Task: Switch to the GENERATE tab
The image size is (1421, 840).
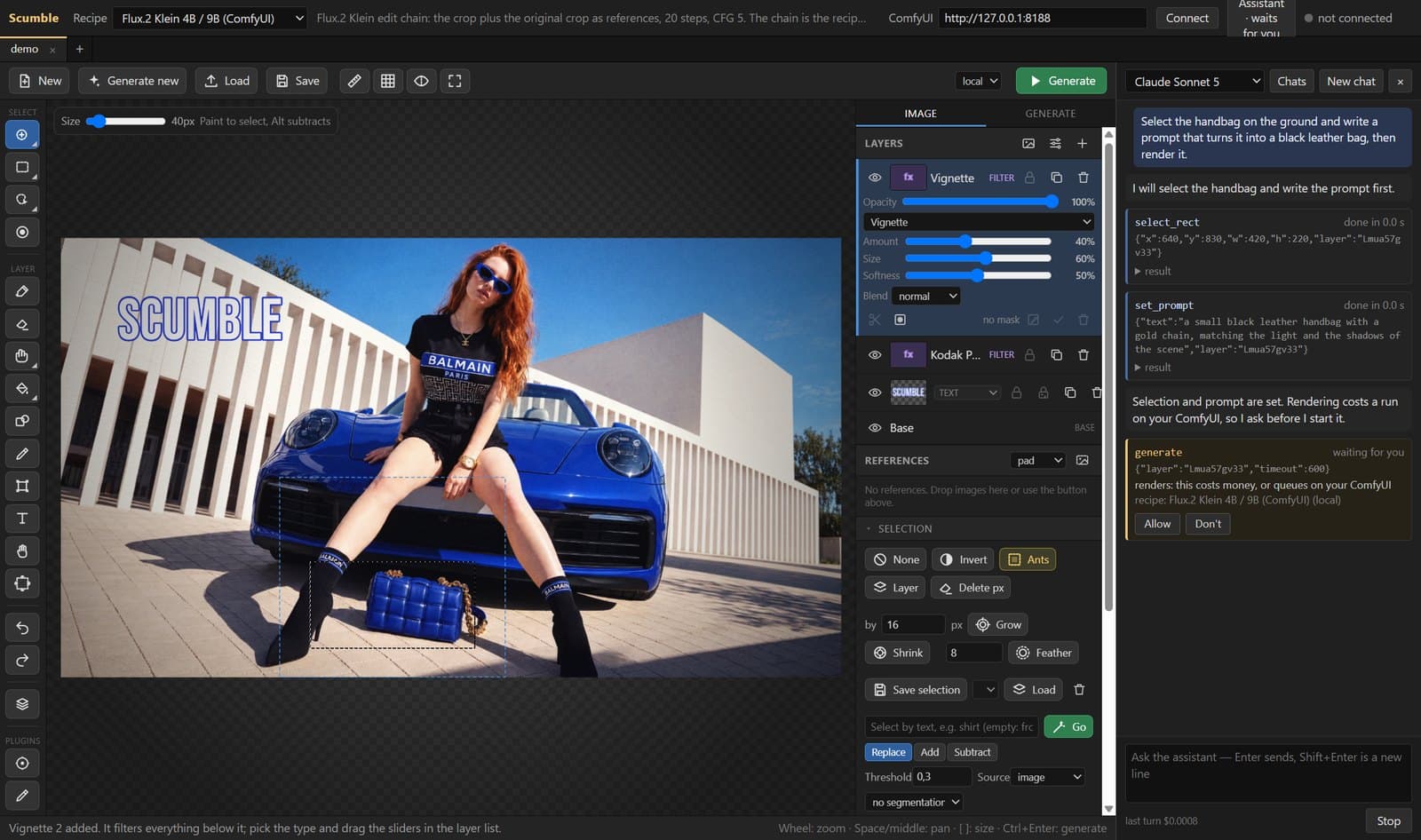Action: pyautogui.click(x=1050, y=114)
